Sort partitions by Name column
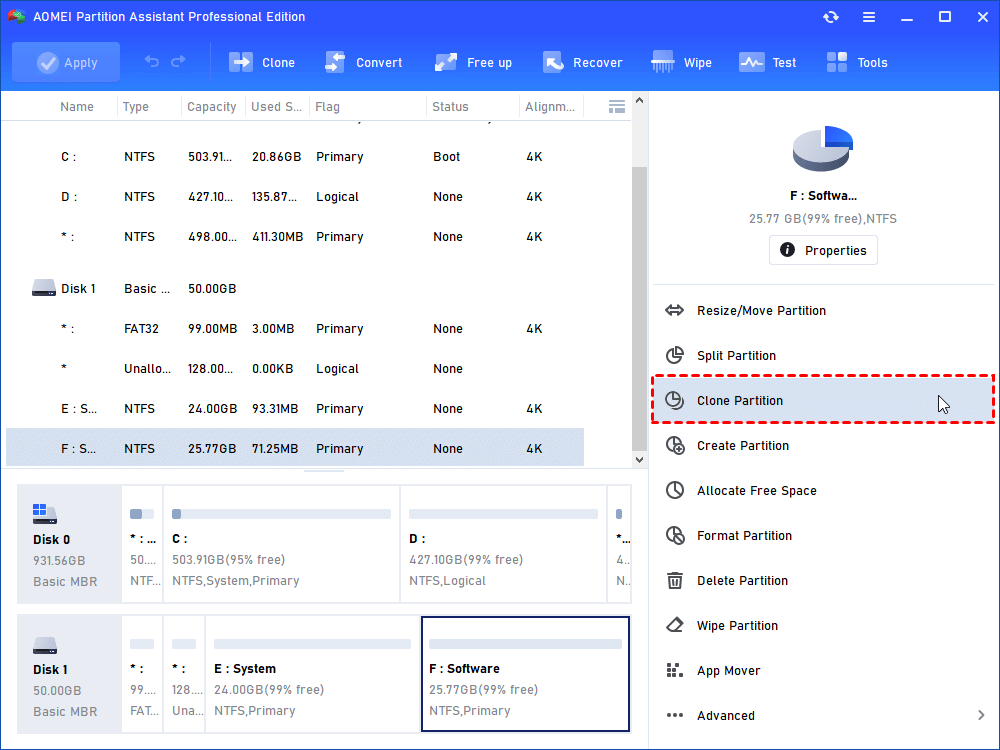This screenshot has height=750, width=1000. pyautogui.click(x=77, y=107)
